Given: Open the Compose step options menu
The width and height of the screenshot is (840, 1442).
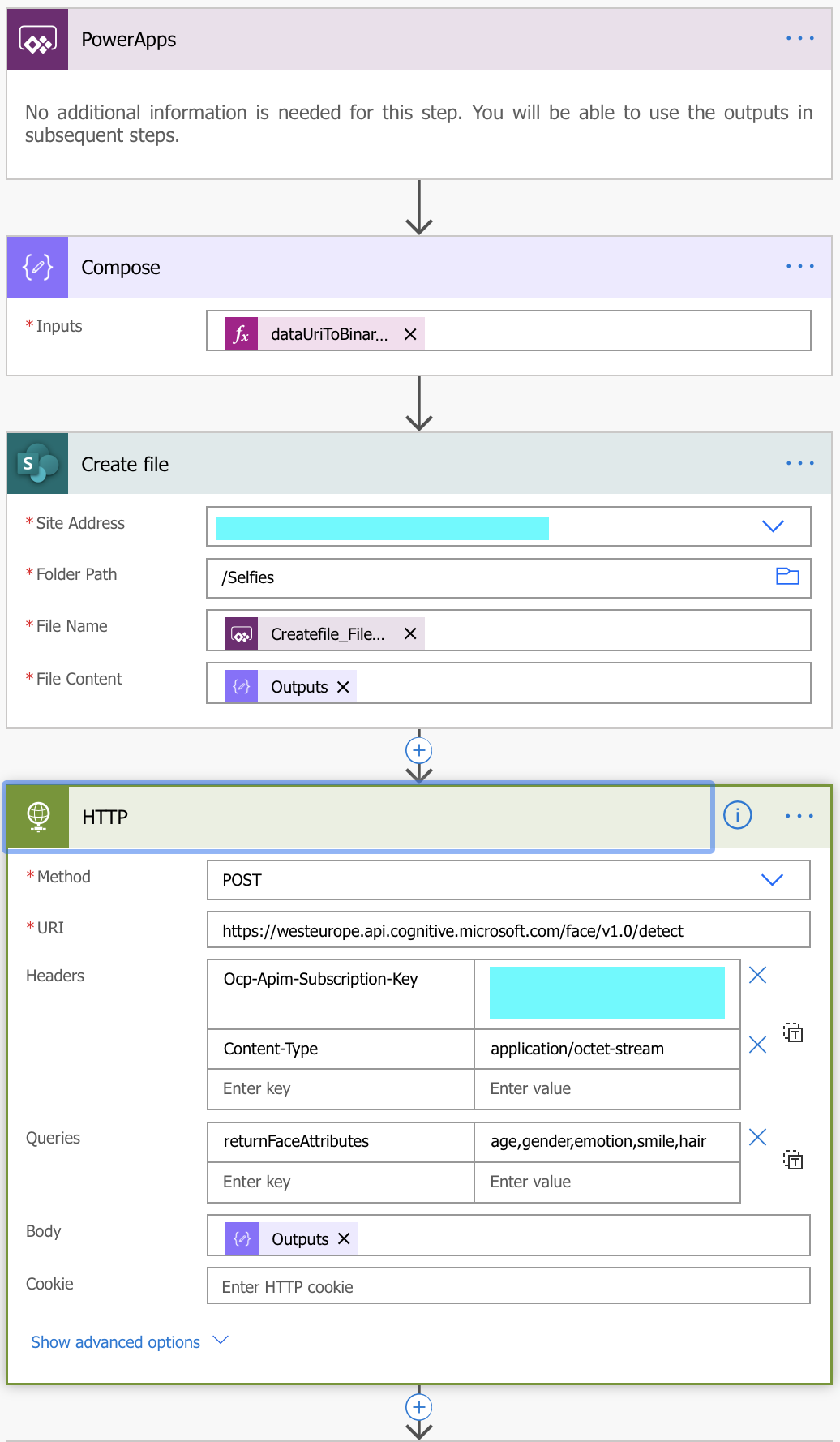Looking at the screenshot, I should [799, 267].
